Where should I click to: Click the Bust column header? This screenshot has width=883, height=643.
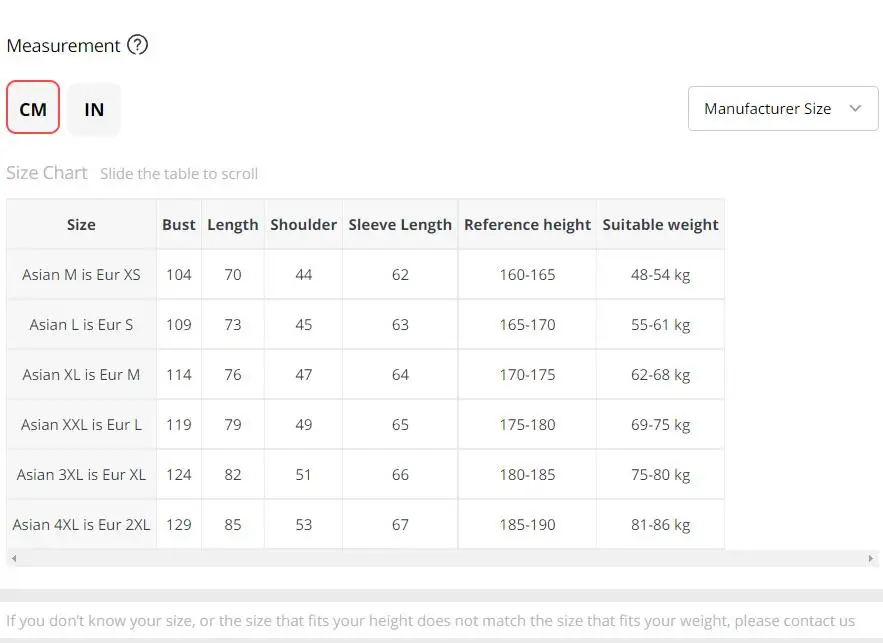tap(178, 224)
